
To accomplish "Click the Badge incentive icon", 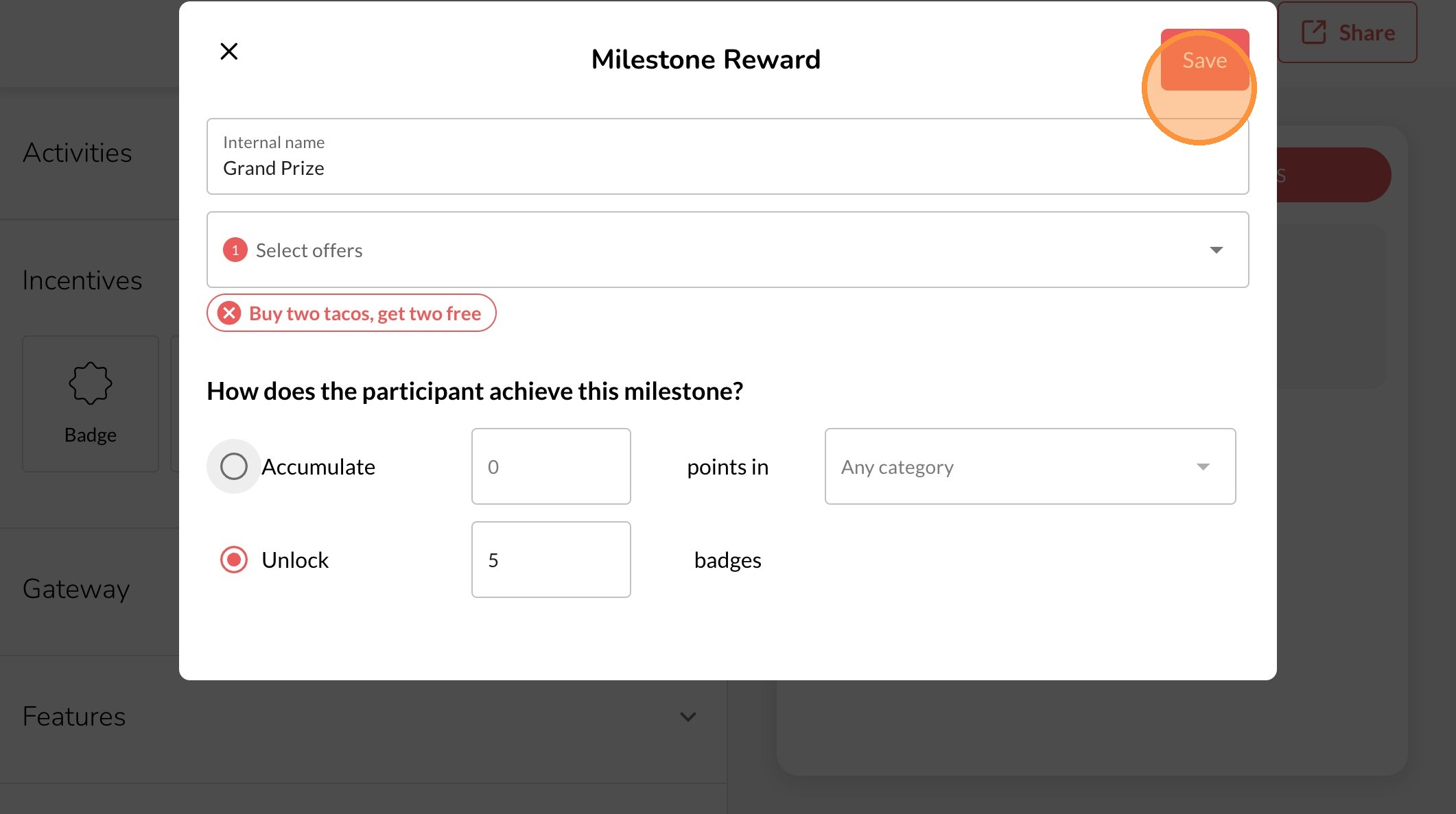I will pos(91,383).
